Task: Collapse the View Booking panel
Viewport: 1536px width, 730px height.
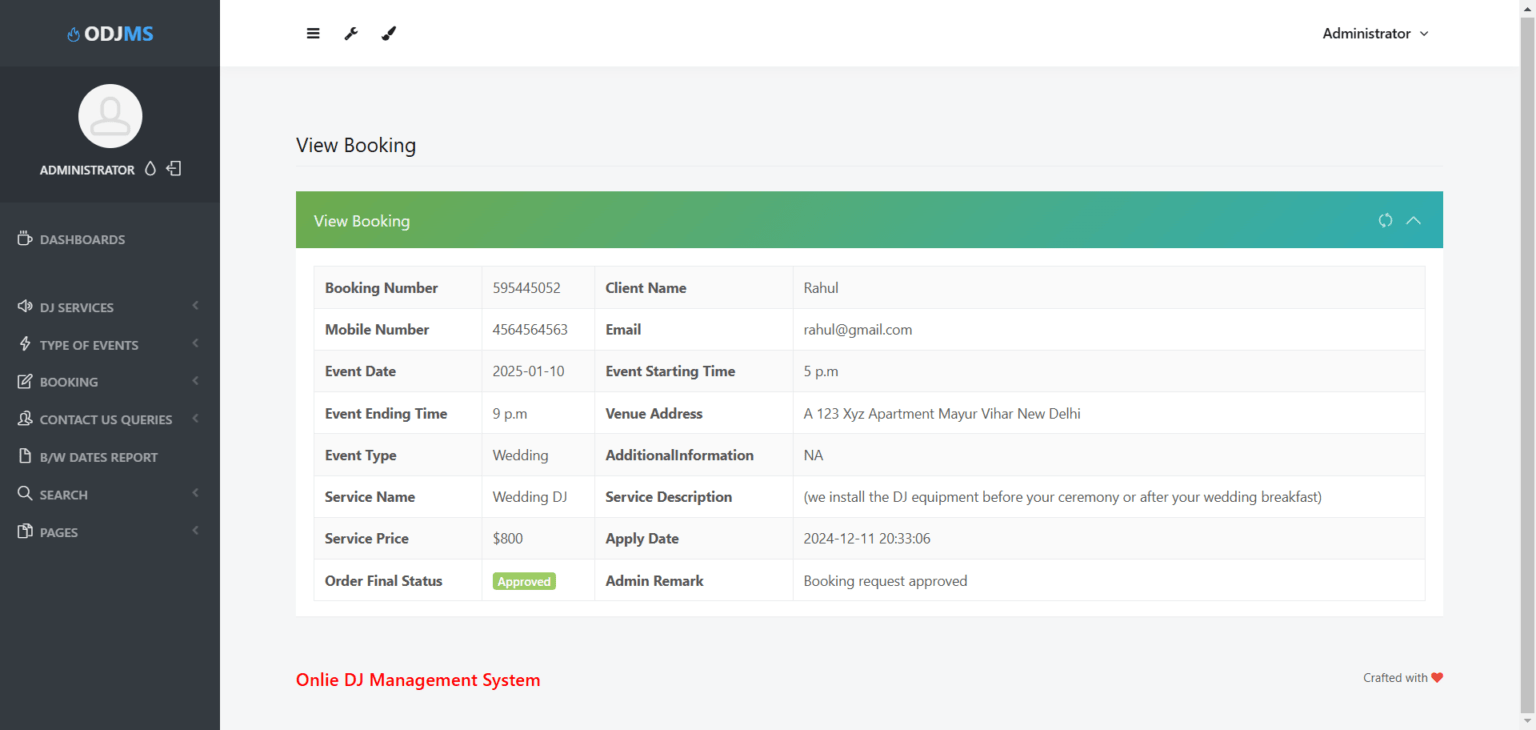Action: pos(1413,220)
